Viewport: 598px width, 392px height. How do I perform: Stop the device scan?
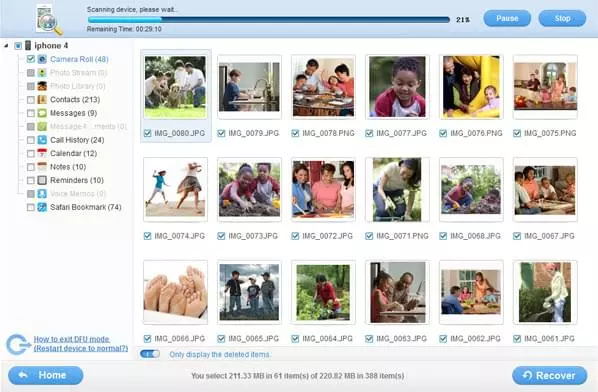(562, 18)
